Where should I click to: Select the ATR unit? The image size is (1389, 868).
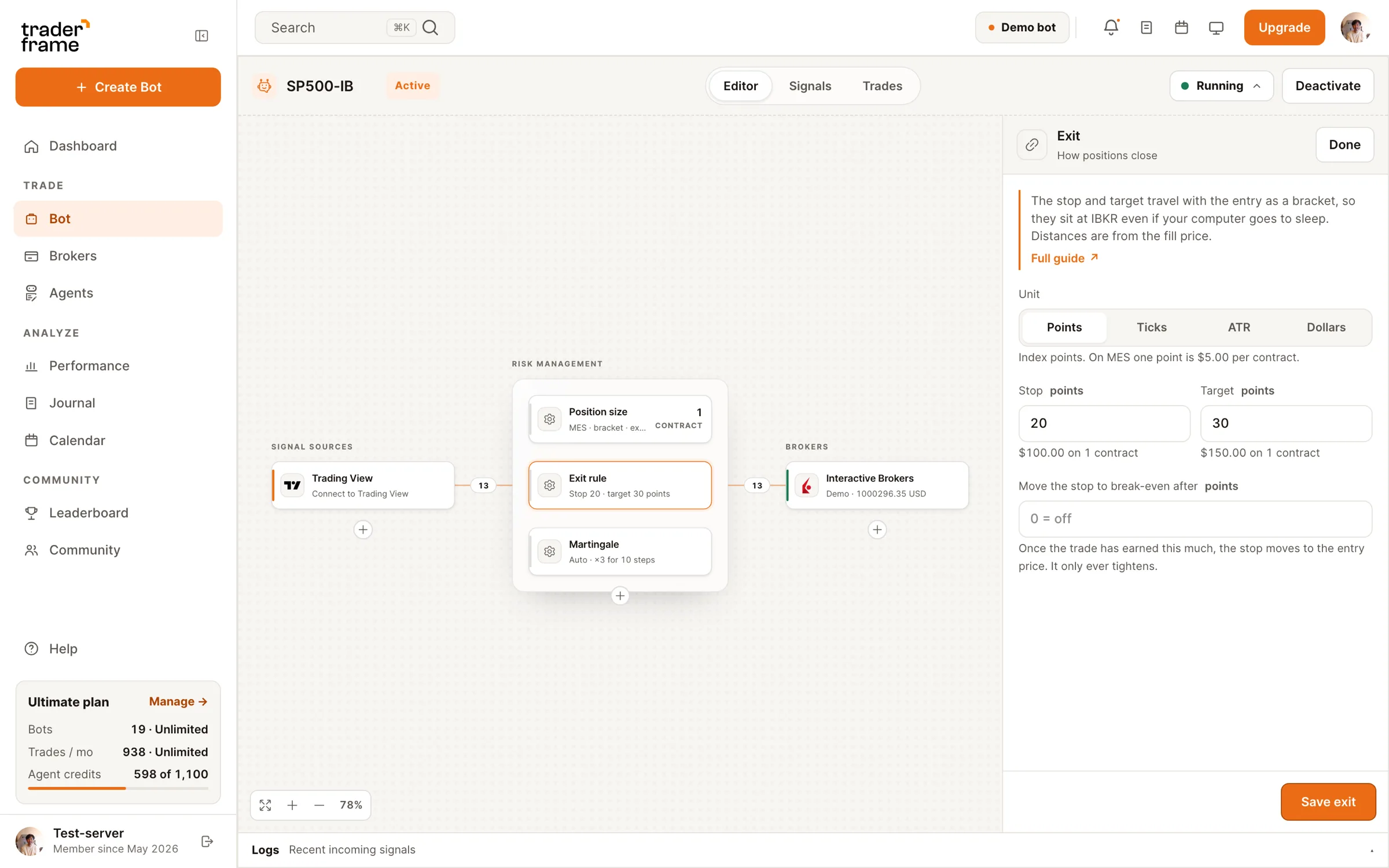[x=1239, y=327]
